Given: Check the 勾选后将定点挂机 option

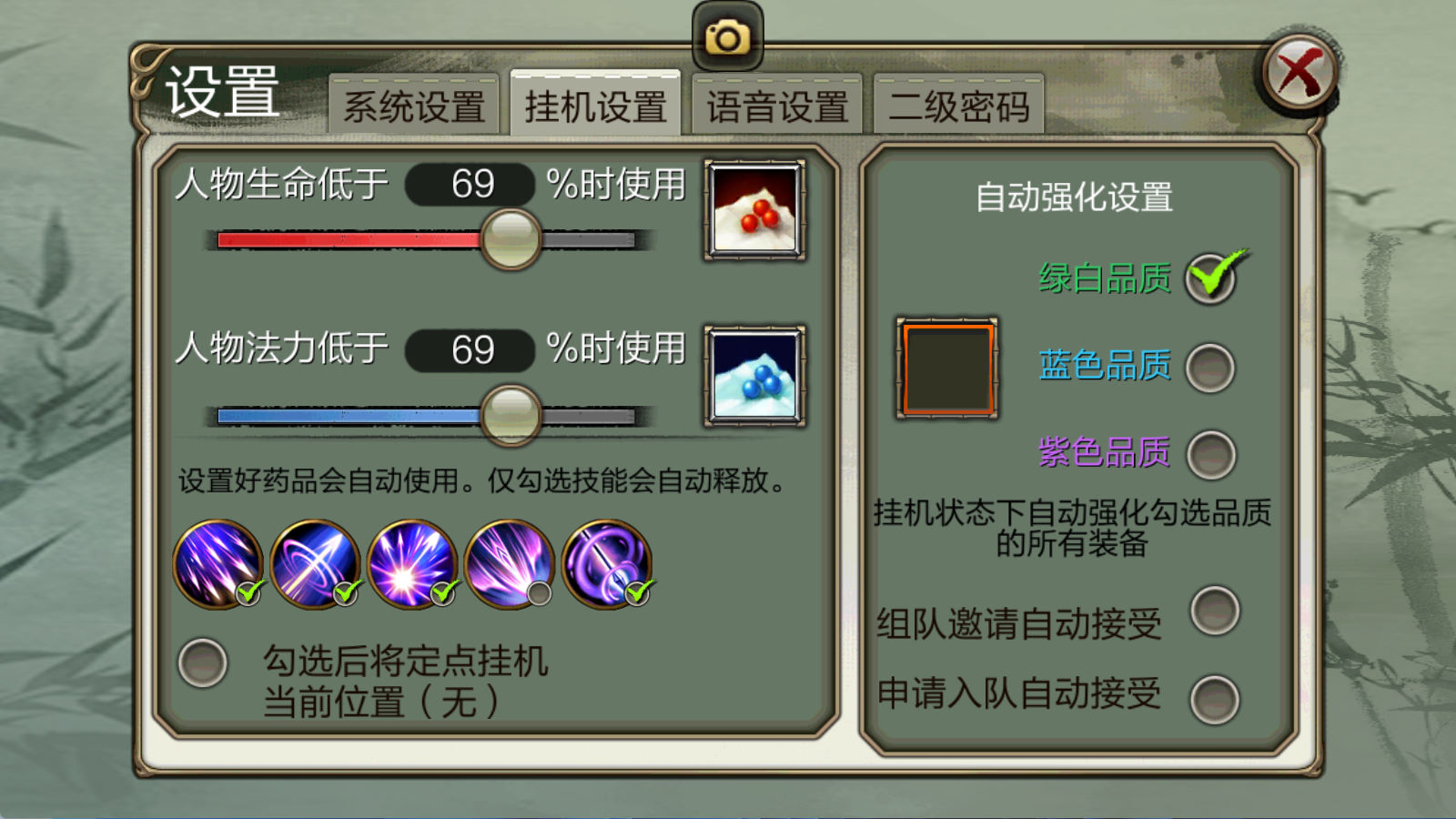Looking at the screenshot, I should [203, 662].
